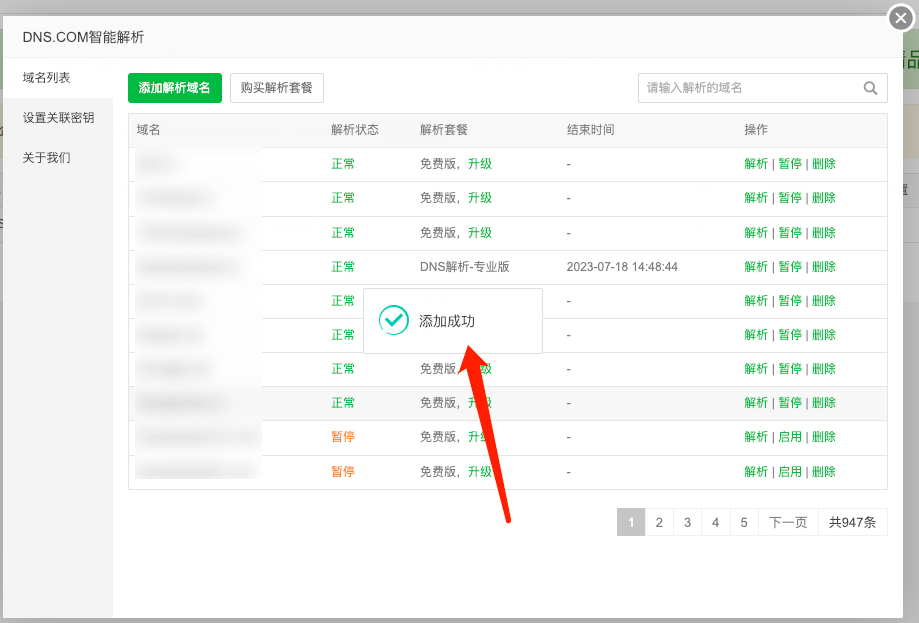Click the 域名 column header
This screenshot has width=919, height=623.
(148, 130)
